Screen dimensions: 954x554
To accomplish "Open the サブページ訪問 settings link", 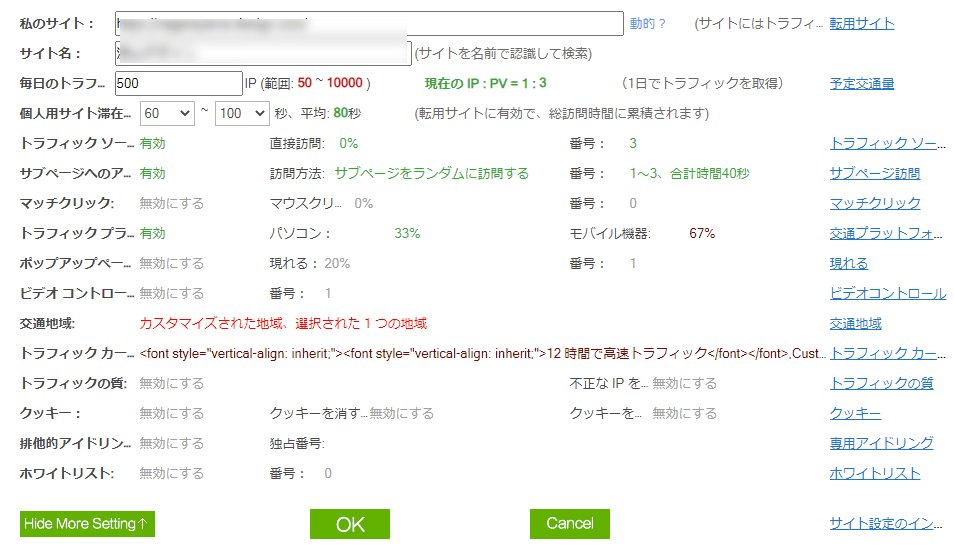I will point(874,173).
